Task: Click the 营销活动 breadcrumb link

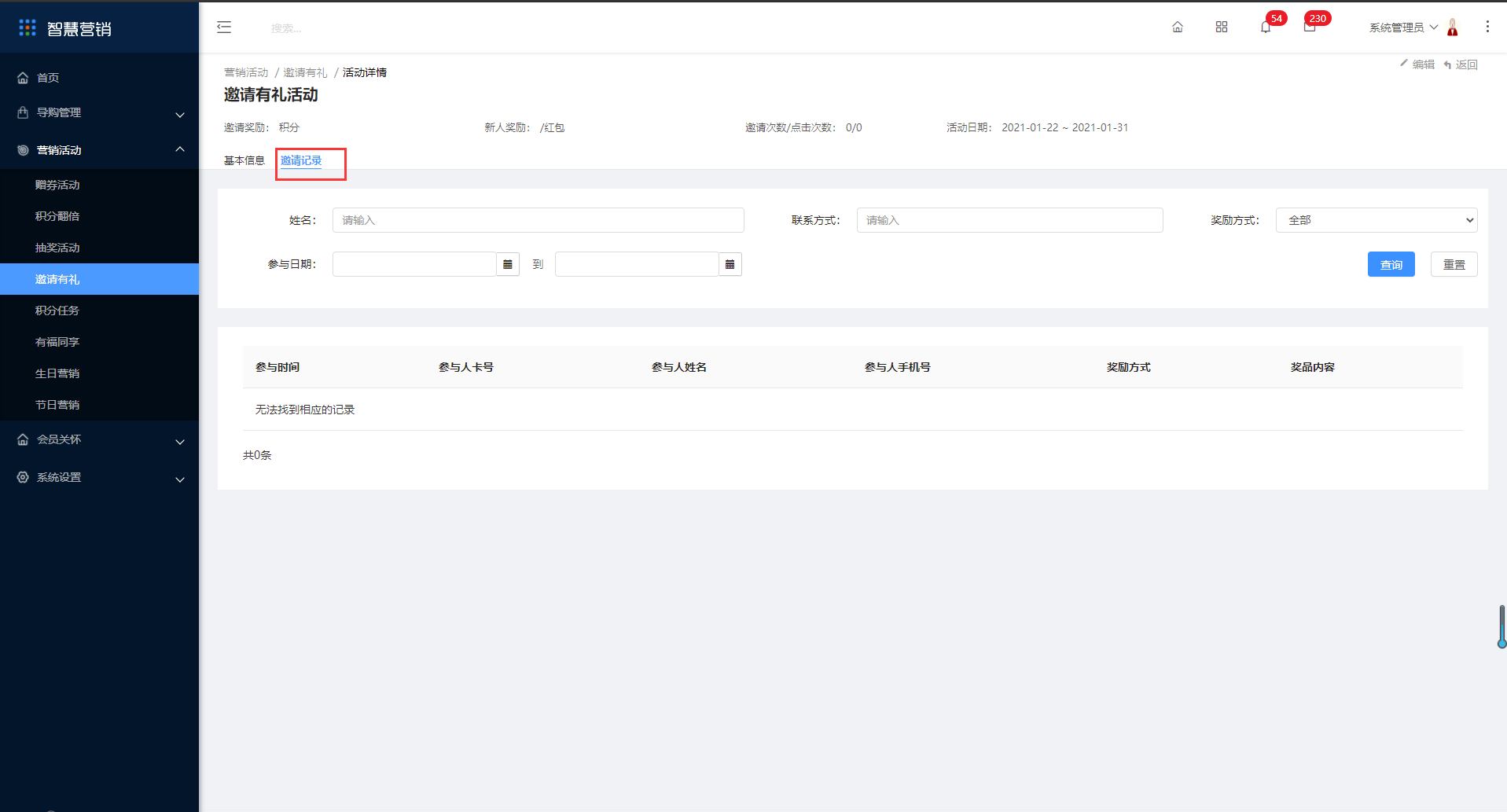Action: click(246, 72)
